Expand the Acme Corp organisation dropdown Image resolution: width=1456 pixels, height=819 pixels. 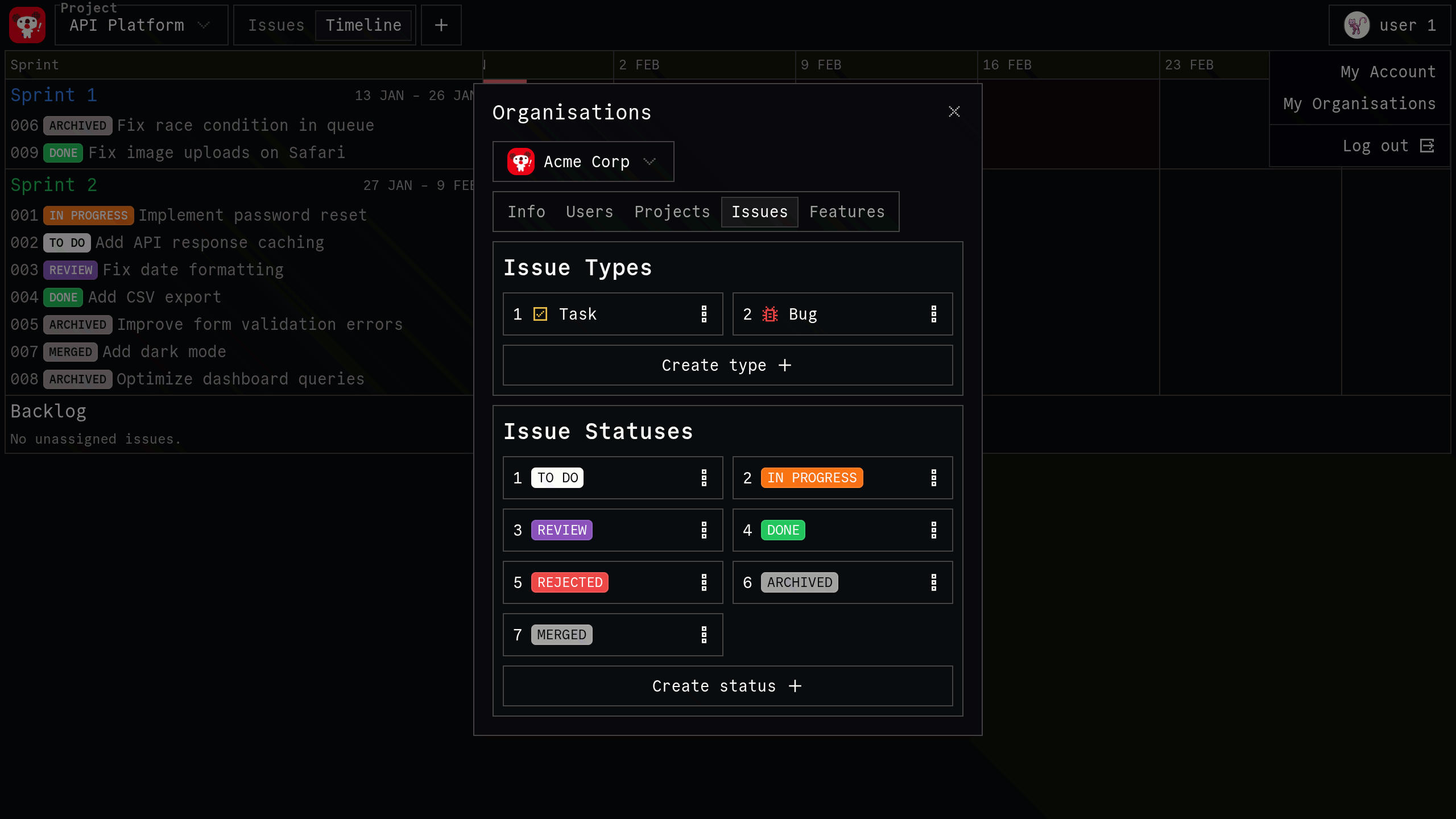point(583,162)
